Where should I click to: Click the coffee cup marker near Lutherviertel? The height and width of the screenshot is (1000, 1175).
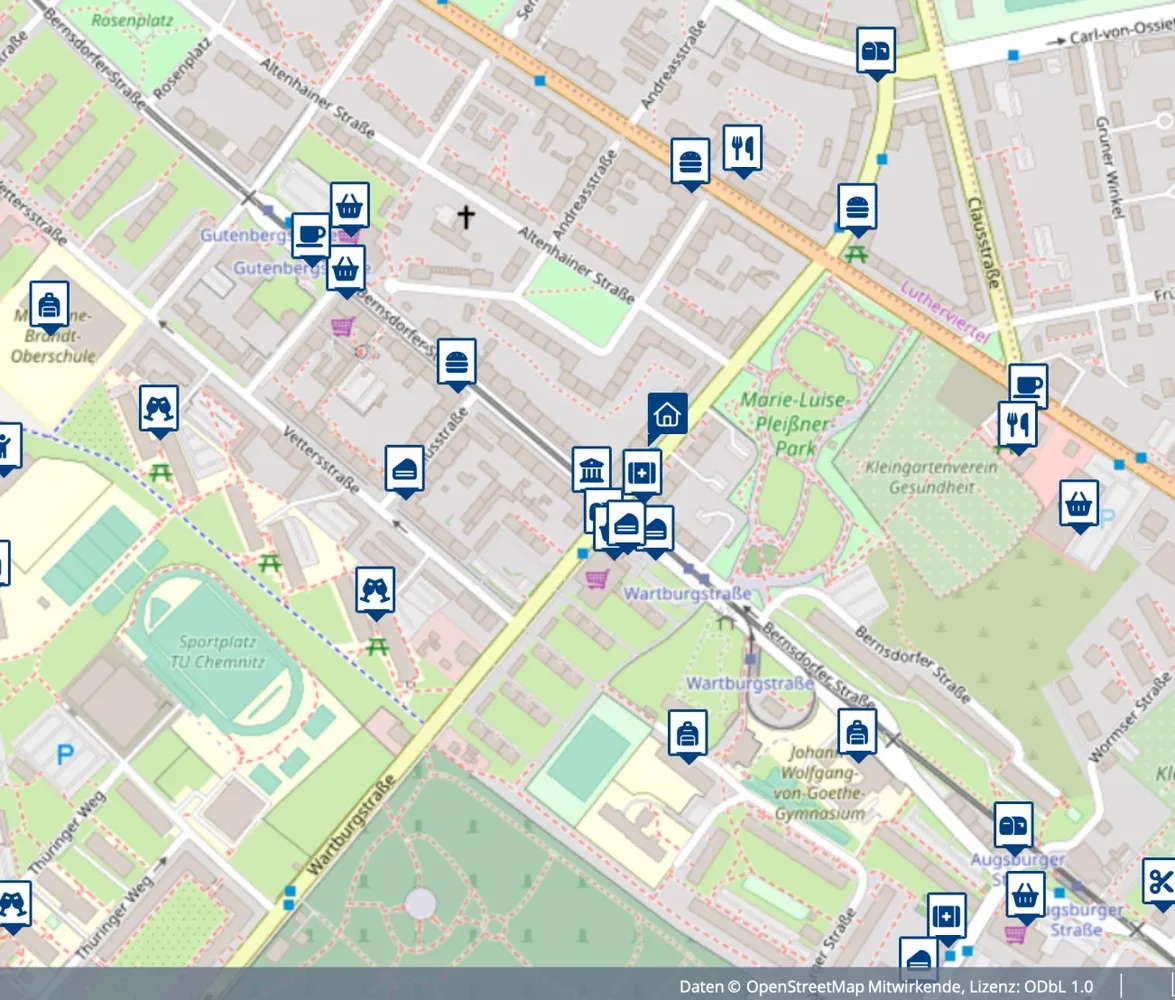pos(1028,385)
